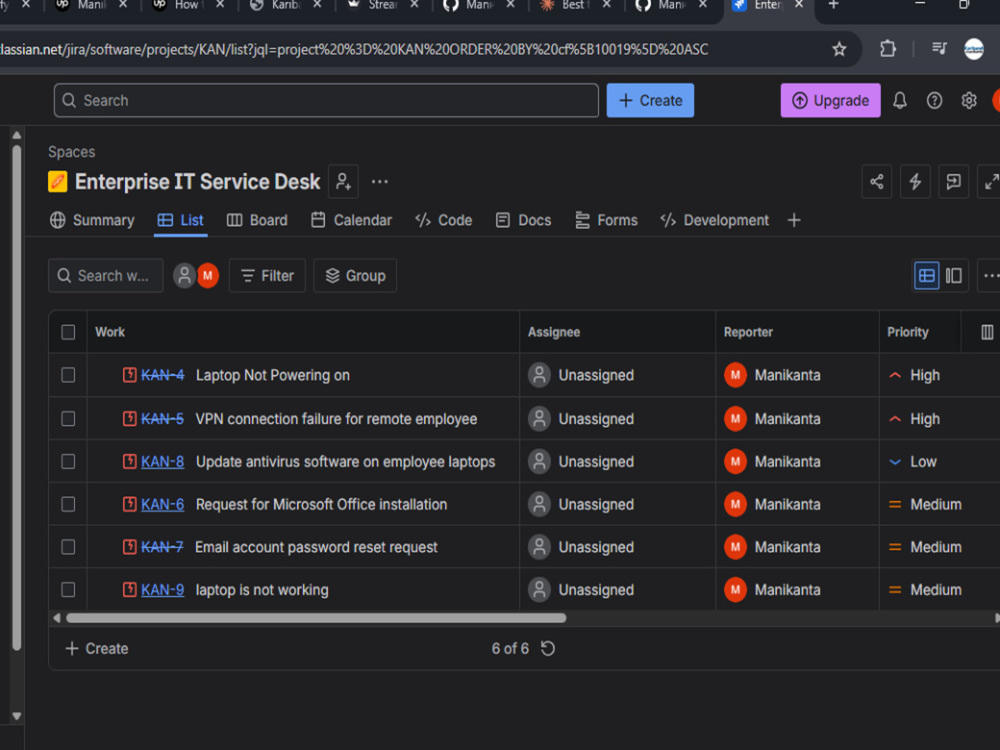Screen dimensions: 1000x750
Task: Click the top Search field
Action: pos(326,100)
